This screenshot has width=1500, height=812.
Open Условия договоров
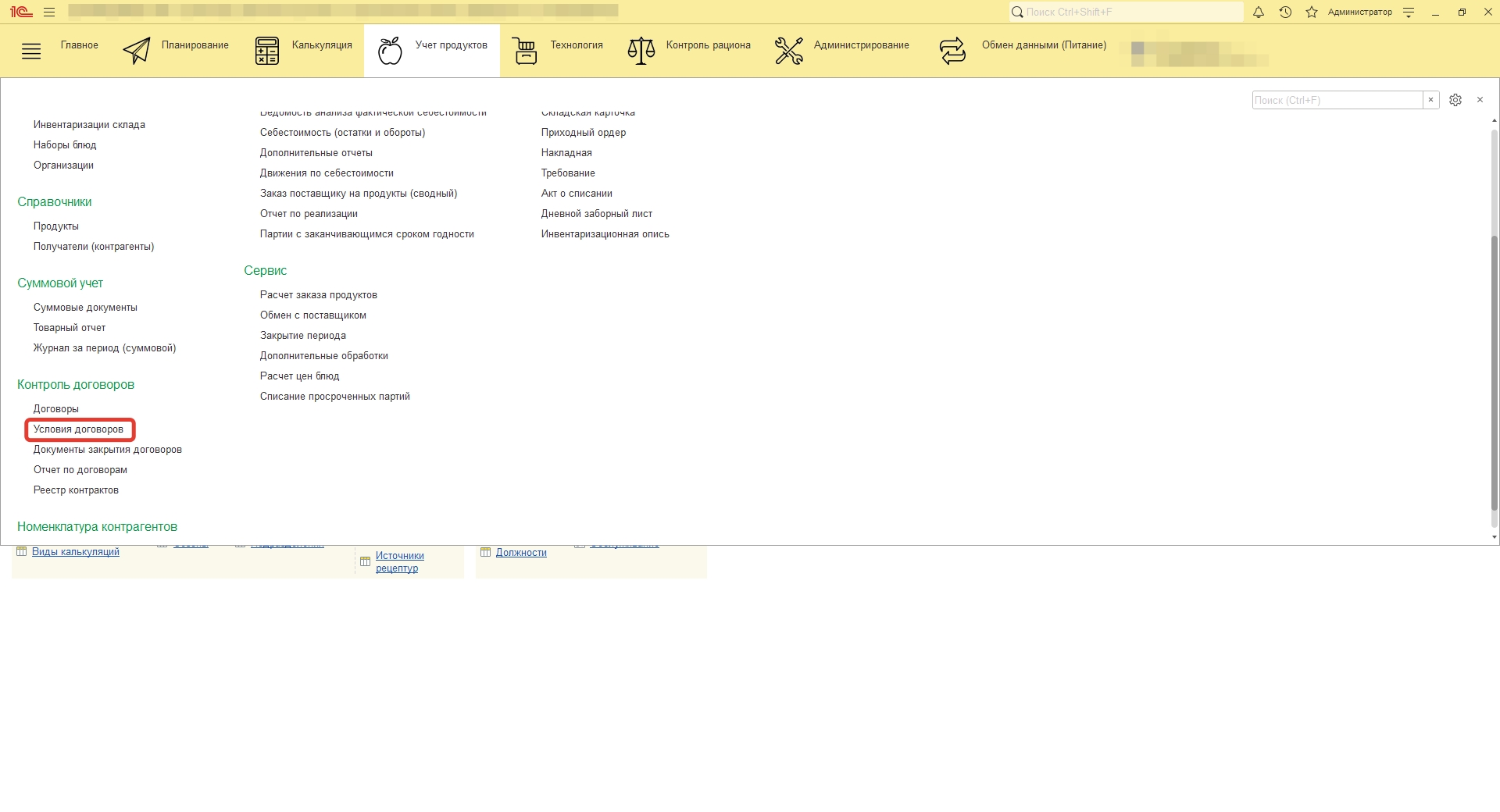pos(78,429)
